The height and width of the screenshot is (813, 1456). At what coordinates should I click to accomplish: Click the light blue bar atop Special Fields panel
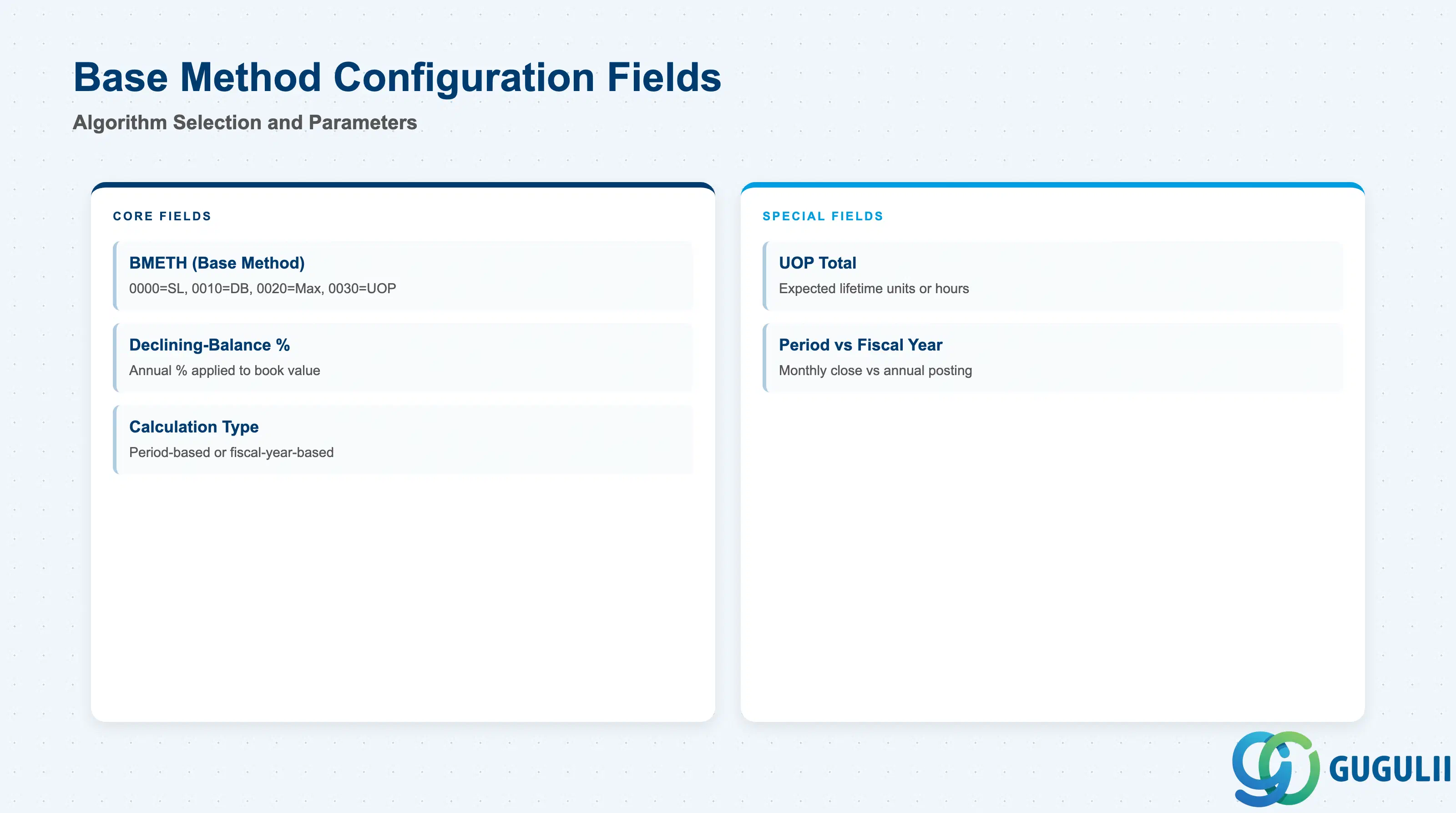click(x=1052, y=185)
